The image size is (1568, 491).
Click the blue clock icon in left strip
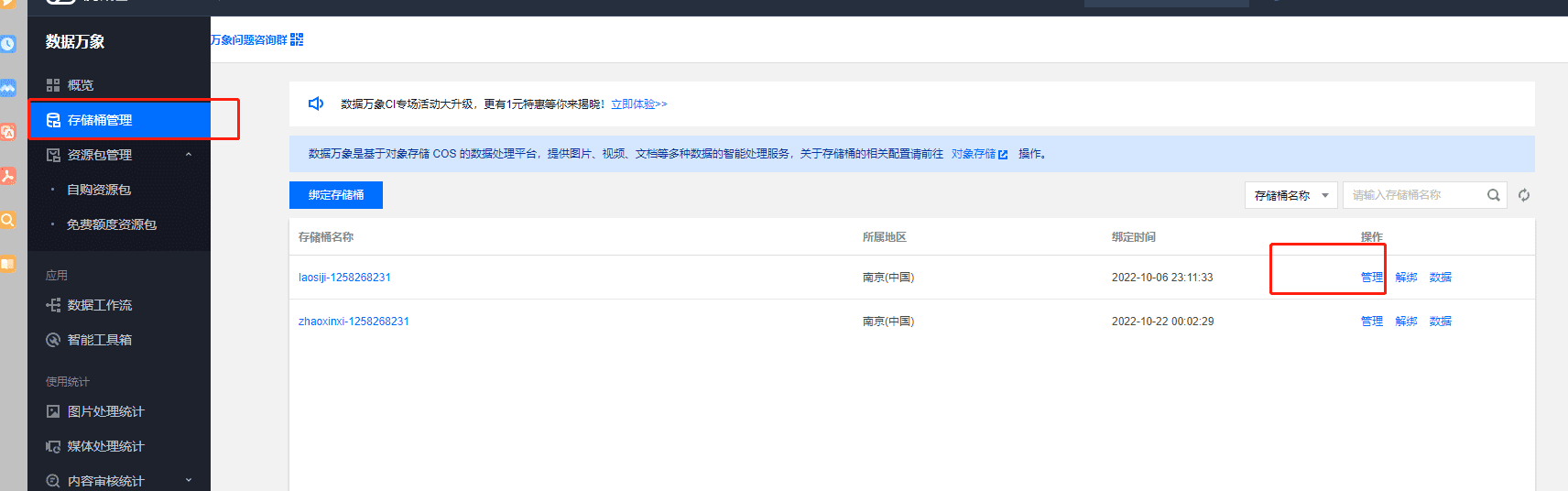(8, 44)
